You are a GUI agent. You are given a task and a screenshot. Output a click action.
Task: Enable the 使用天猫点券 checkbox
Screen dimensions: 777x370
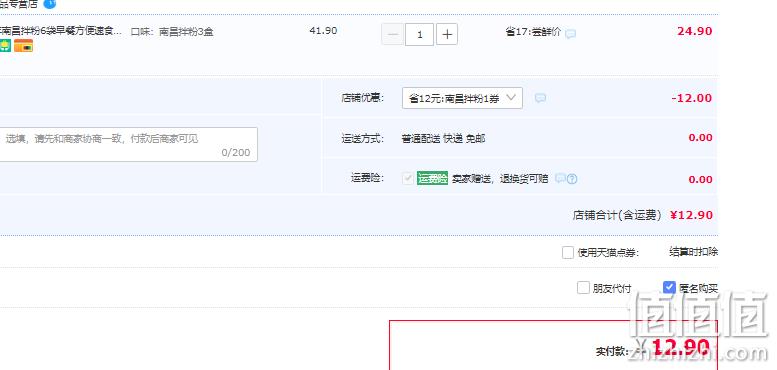coord(568,253)
